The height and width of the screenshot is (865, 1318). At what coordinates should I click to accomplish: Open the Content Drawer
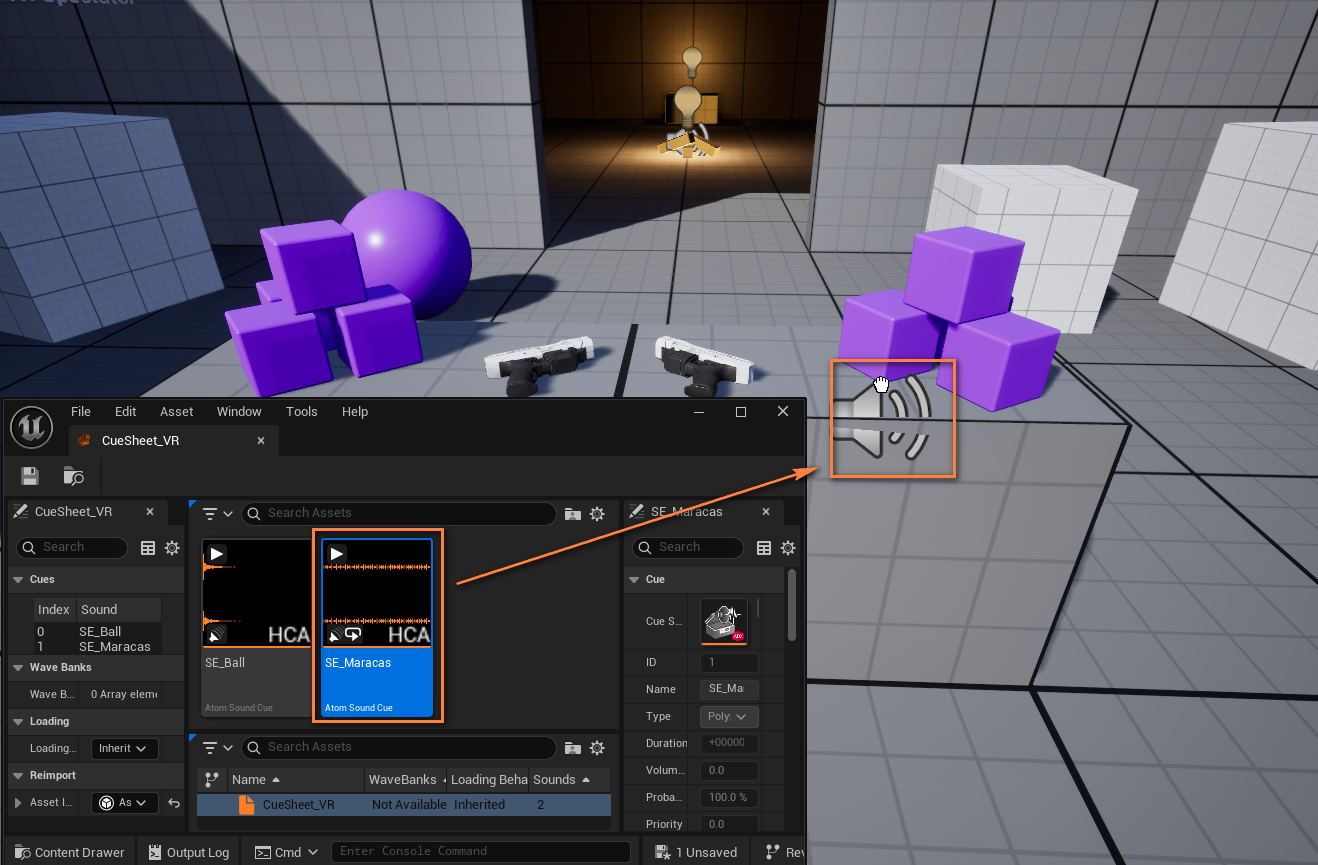69,852
